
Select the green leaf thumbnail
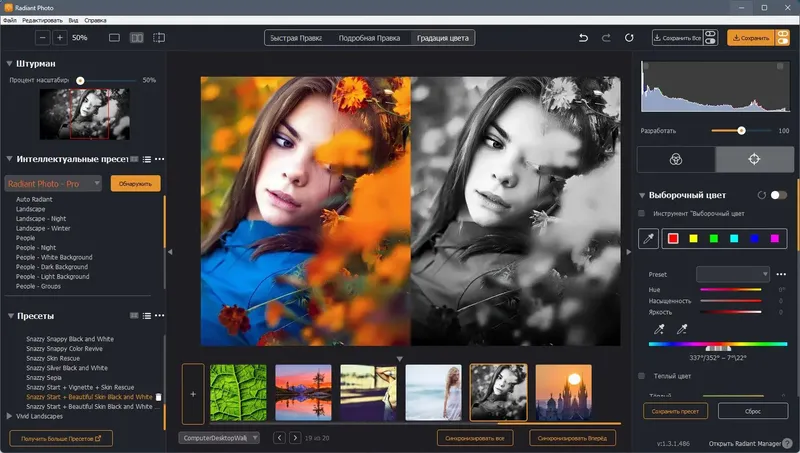pos(238,392)
